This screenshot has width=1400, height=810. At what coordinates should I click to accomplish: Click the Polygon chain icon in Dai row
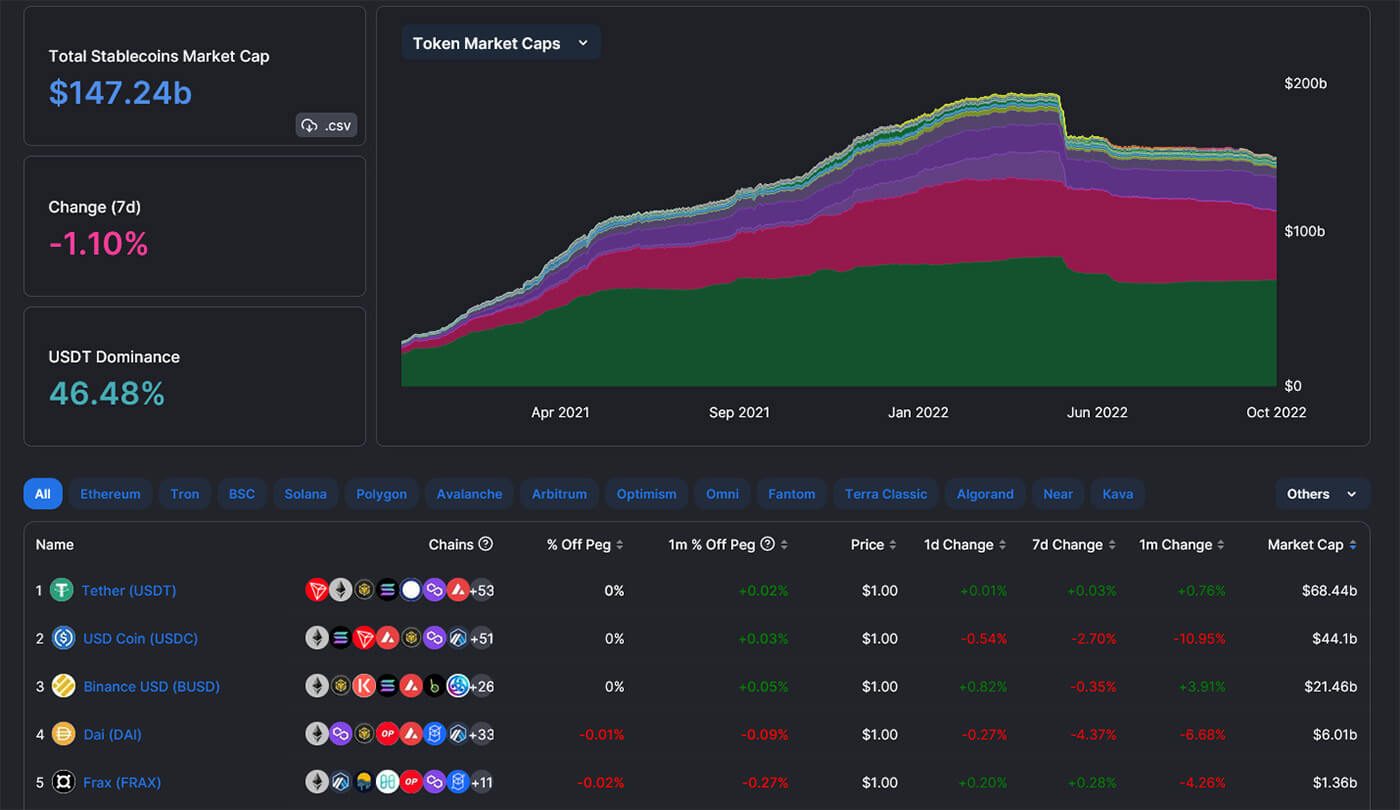point(341,734)
